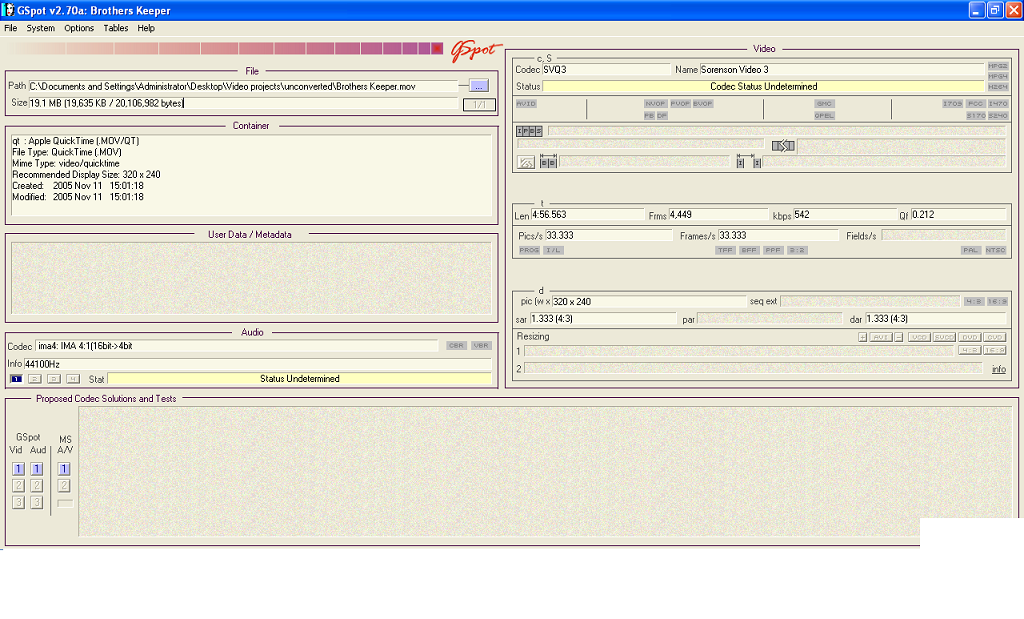Image resolution: width=1024 pixels, height=619 pixels.
Task: Click the TFF field order indicator
Action: (x=725, y=250)
